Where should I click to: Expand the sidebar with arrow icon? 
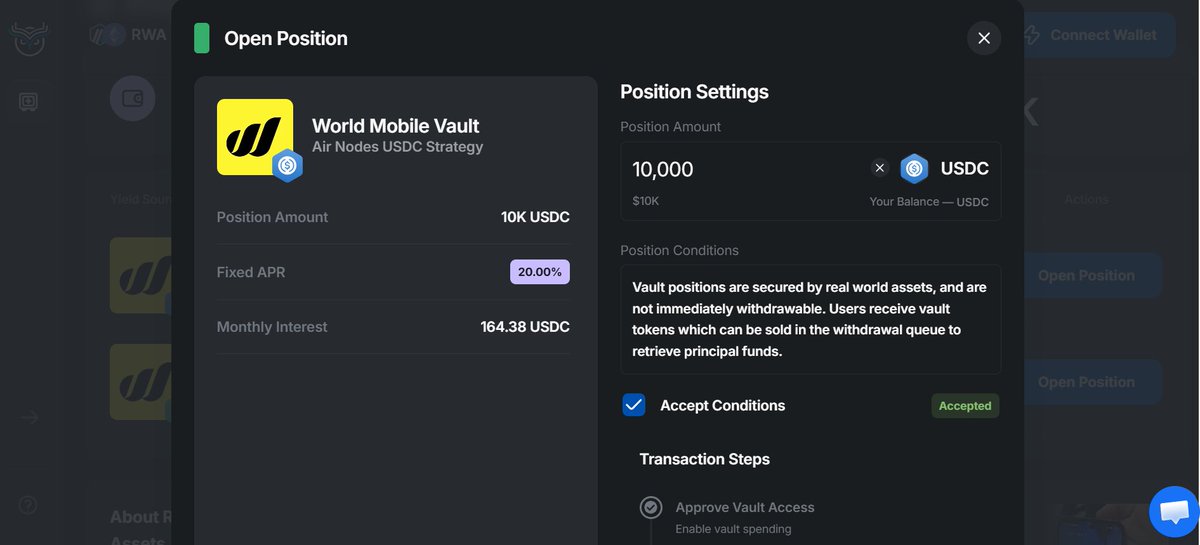coord(29,417)
